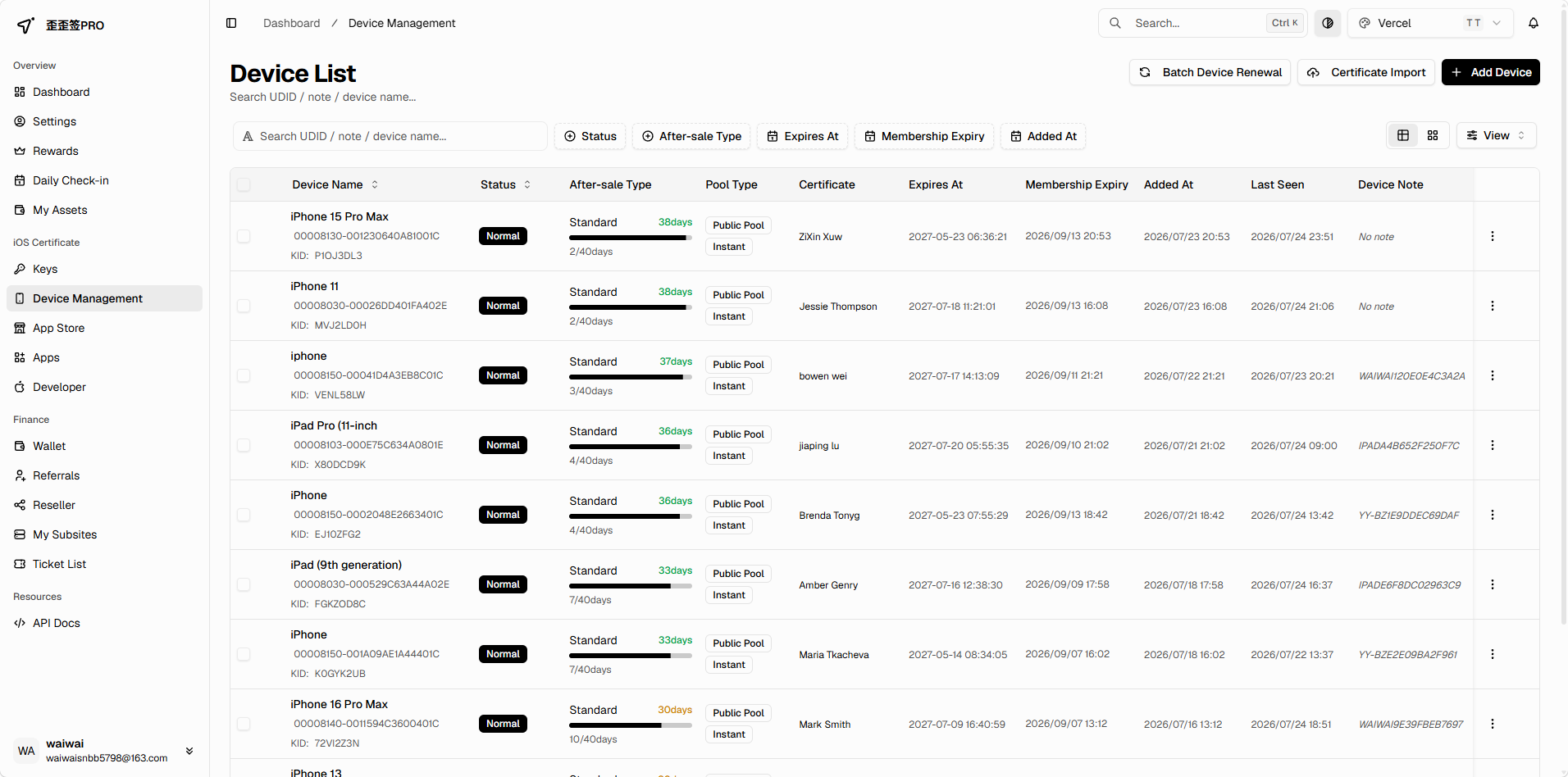Click the app logo icon
Viewport: 1568px width, 777px height.
point(25,25)
